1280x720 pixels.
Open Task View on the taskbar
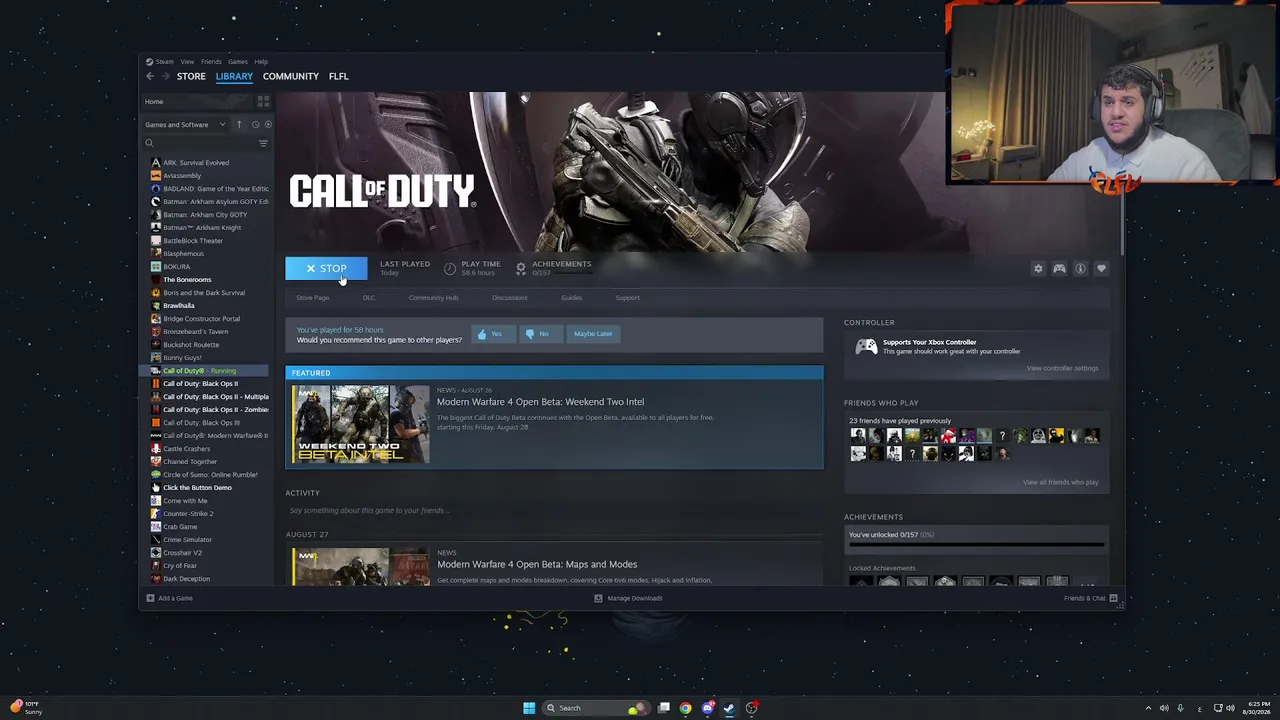(x=663, y=708)
